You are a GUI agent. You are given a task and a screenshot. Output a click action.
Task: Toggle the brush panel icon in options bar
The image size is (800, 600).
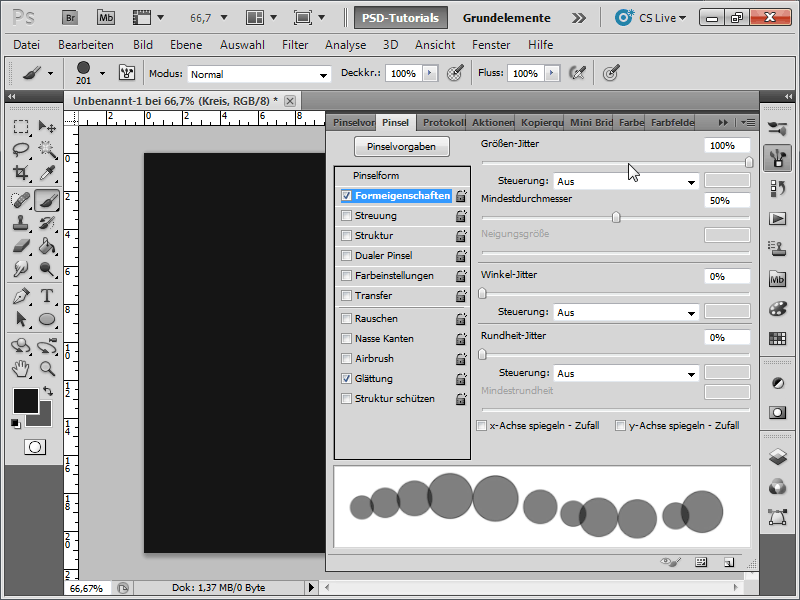point(127,73)
